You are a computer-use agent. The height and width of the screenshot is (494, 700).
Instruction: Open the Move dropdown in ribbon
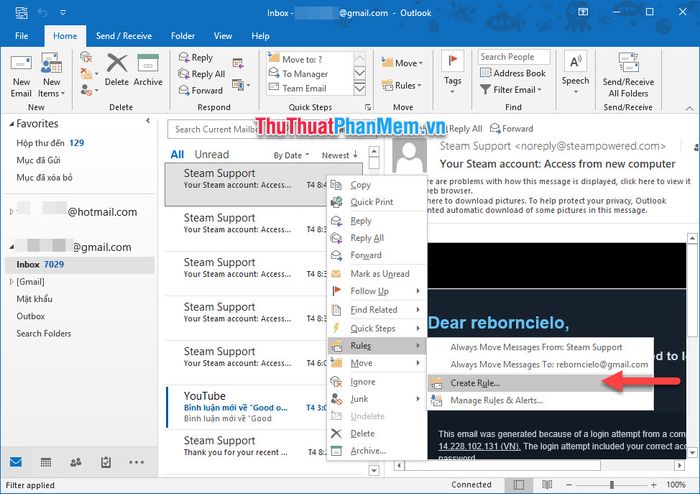click(x=402, y=63)
